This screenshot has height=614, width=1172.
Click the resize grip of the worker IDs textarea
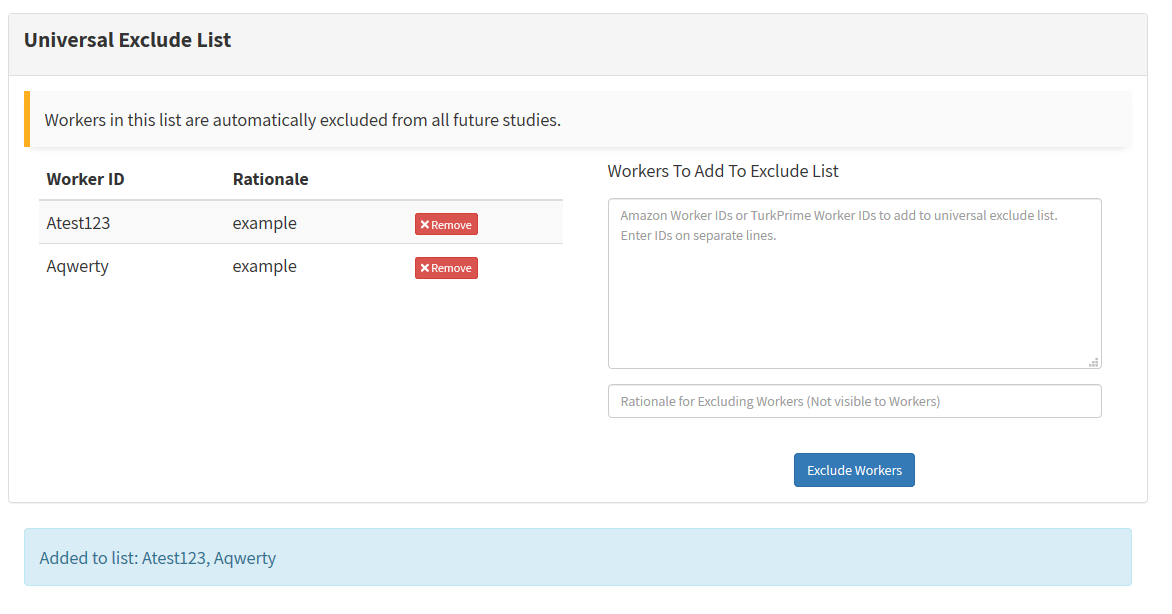point(1094,361)
